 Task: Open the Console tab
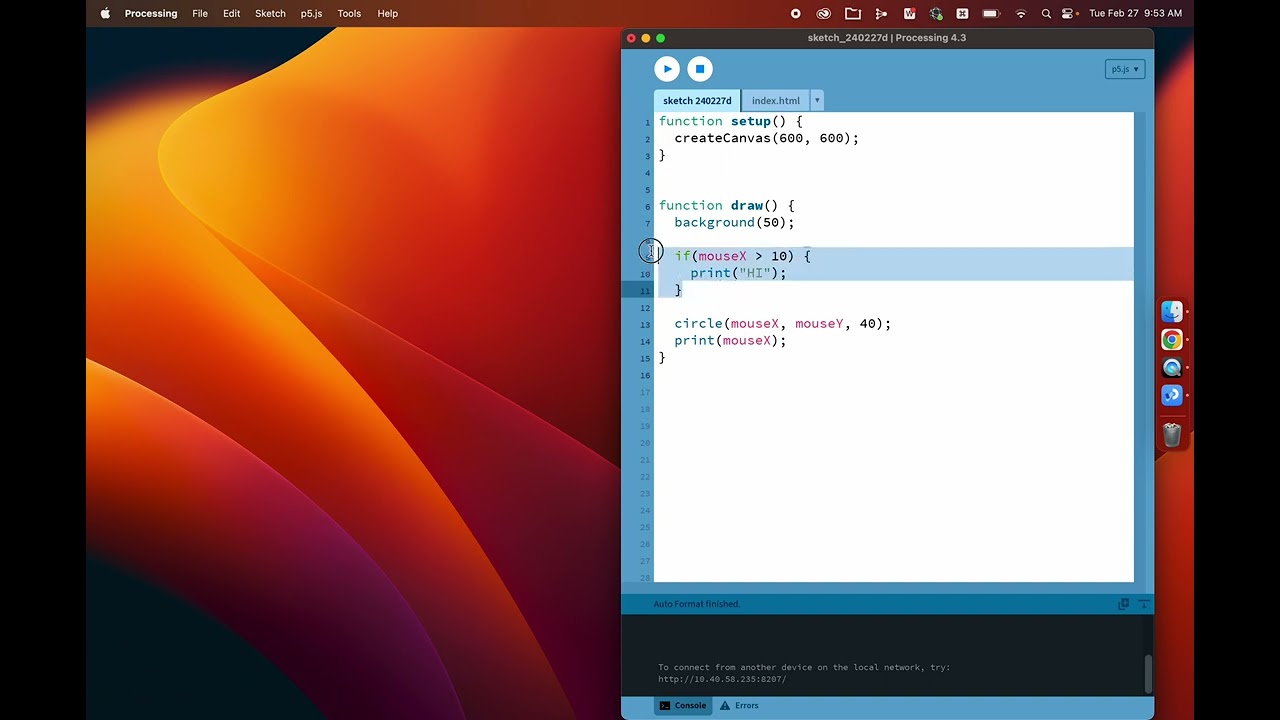pyautogui.click(x=682, y=705)
